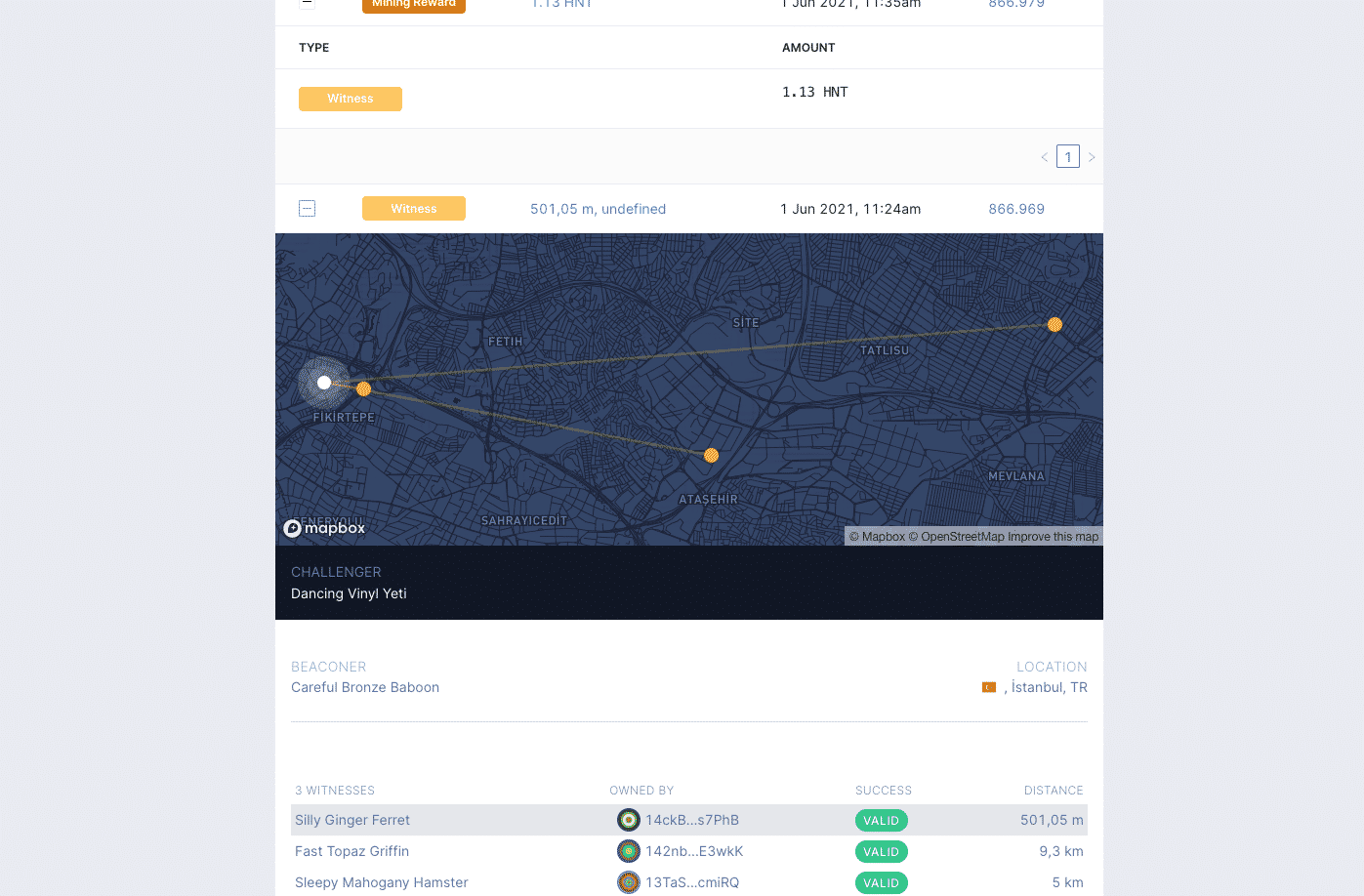Collapse the Mining Reward row at top

(307, 3)
